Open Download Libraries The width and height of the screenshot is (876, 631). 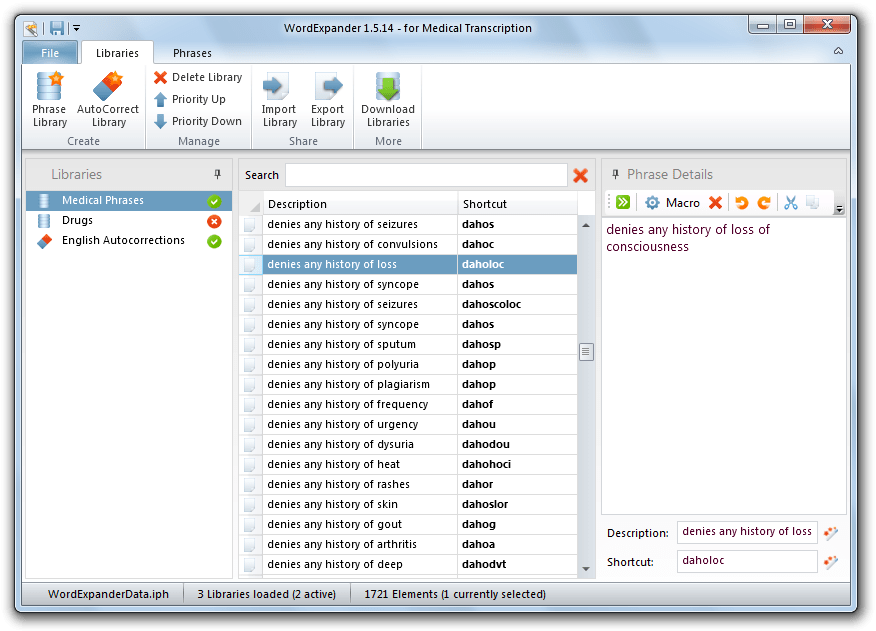click(388, 100)
